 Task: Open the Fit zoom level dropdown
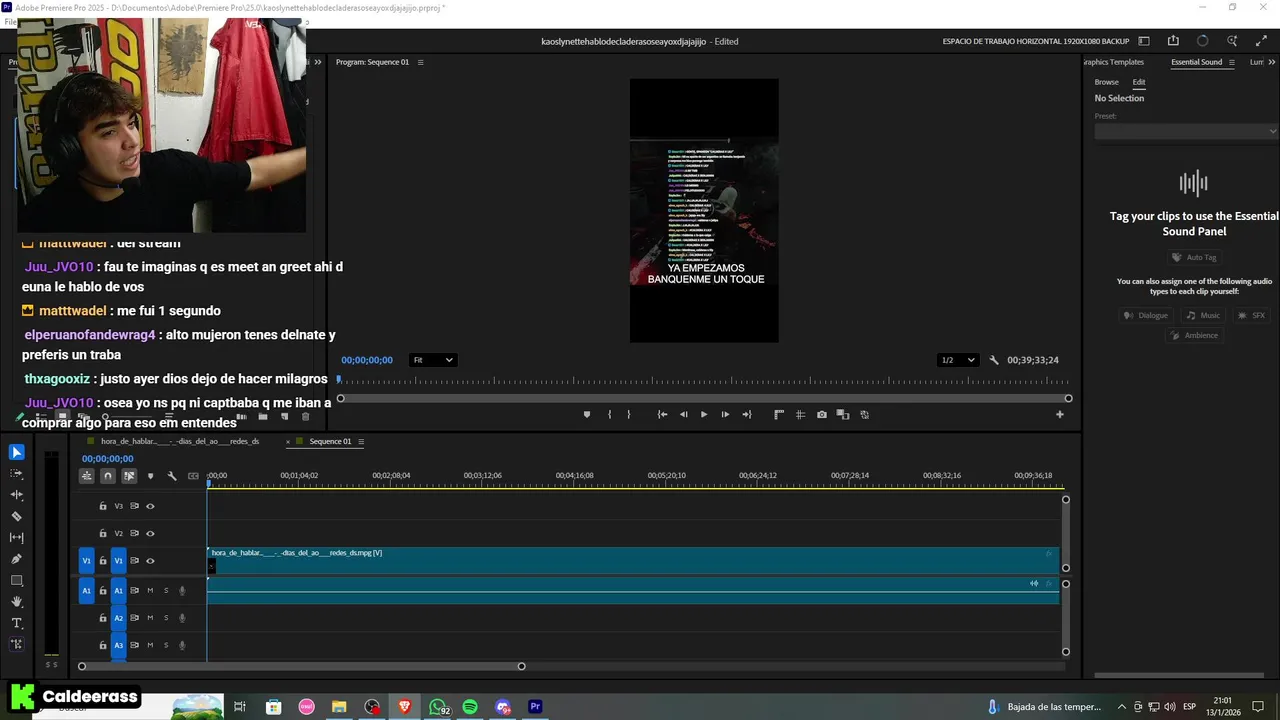[x=433, y=360]
